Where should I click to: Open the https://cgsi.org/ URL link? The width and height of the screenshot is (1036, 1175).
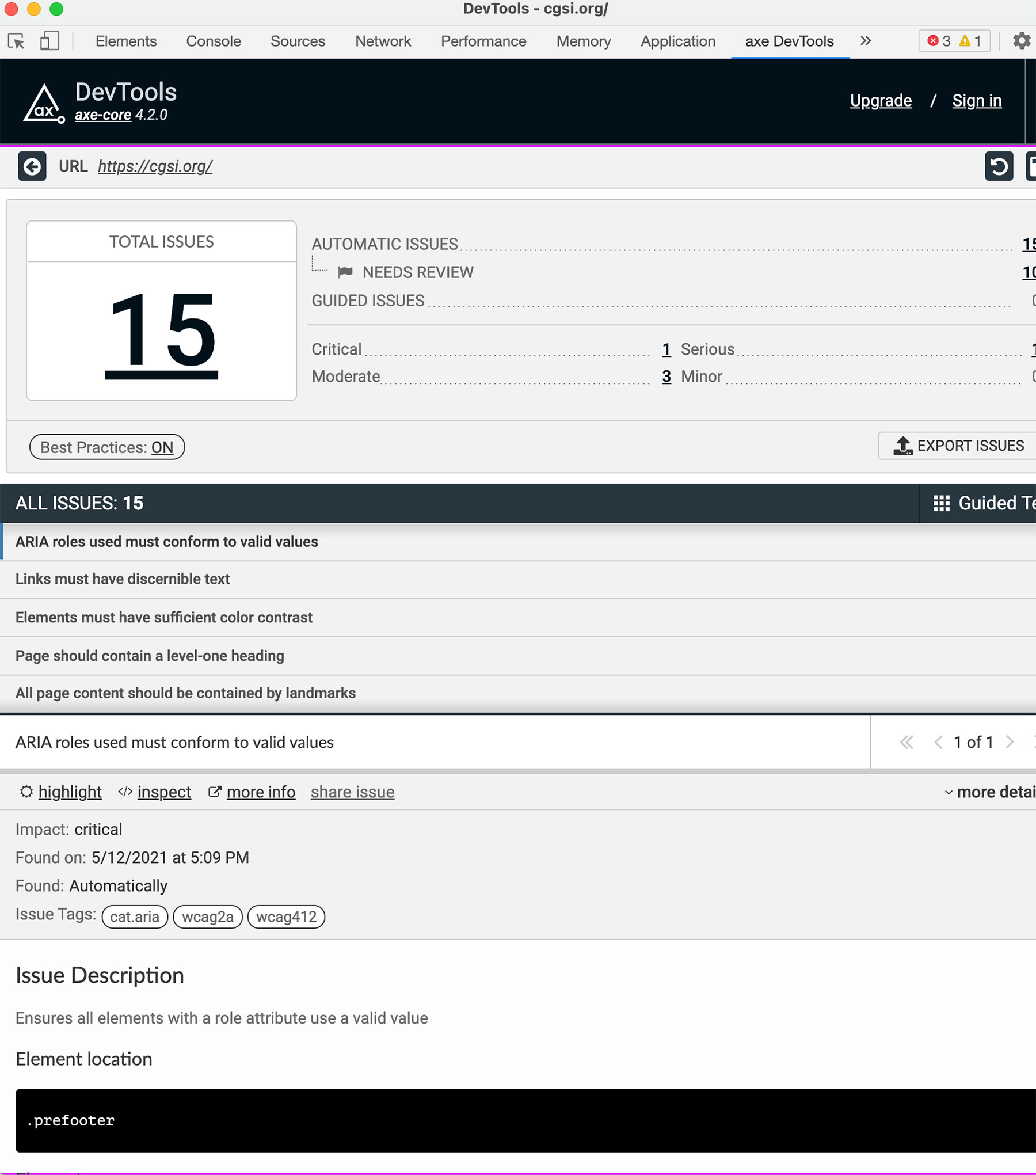[155, 166]
